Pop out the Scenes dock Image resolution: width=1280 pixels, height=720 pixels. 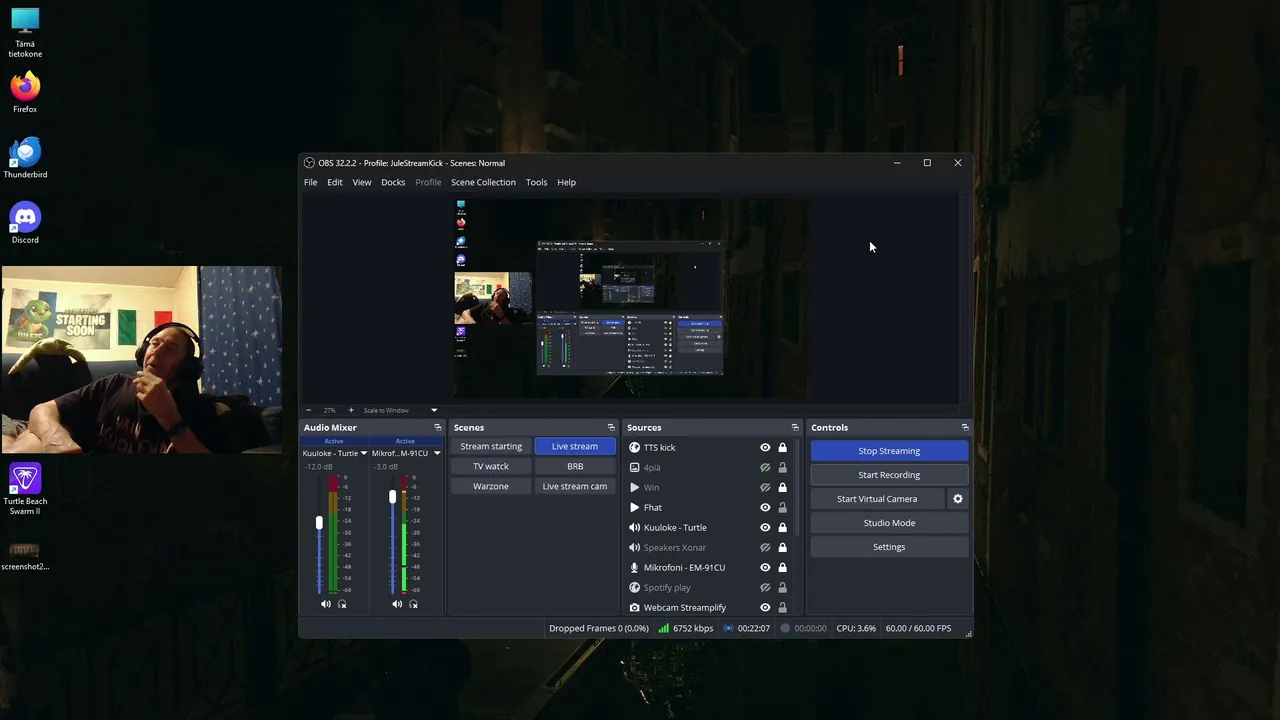point(611,427)
